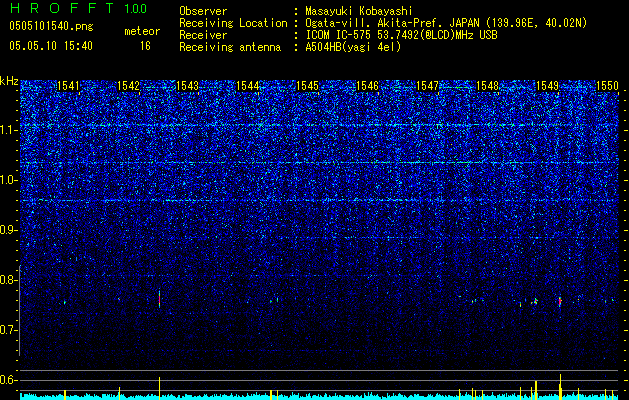Click the 1.0 kHz frequency axis label

tap(9, 181)
